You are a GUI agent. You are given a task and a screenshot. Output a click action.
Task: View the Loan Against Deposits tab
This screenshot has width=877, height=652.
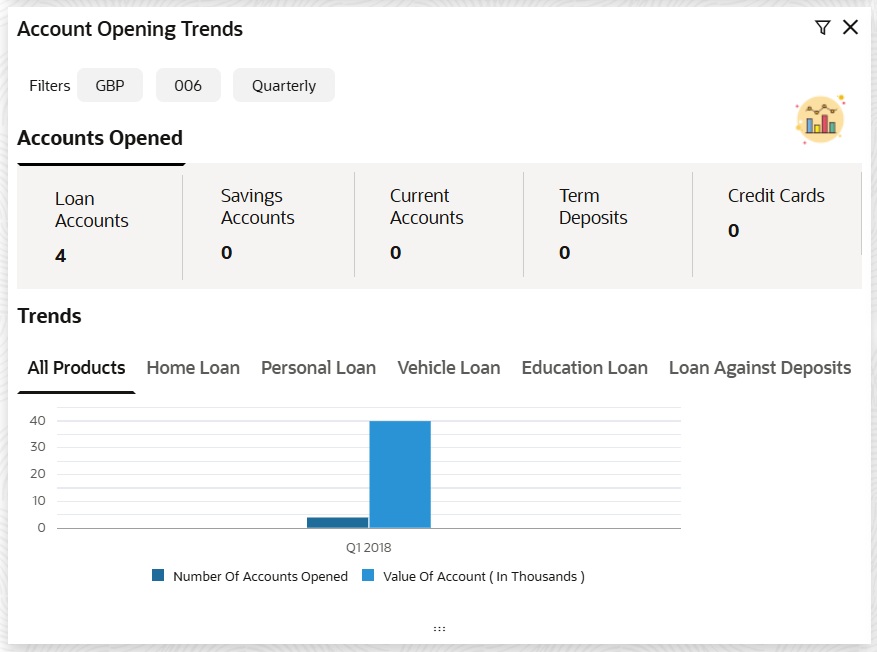760,368
